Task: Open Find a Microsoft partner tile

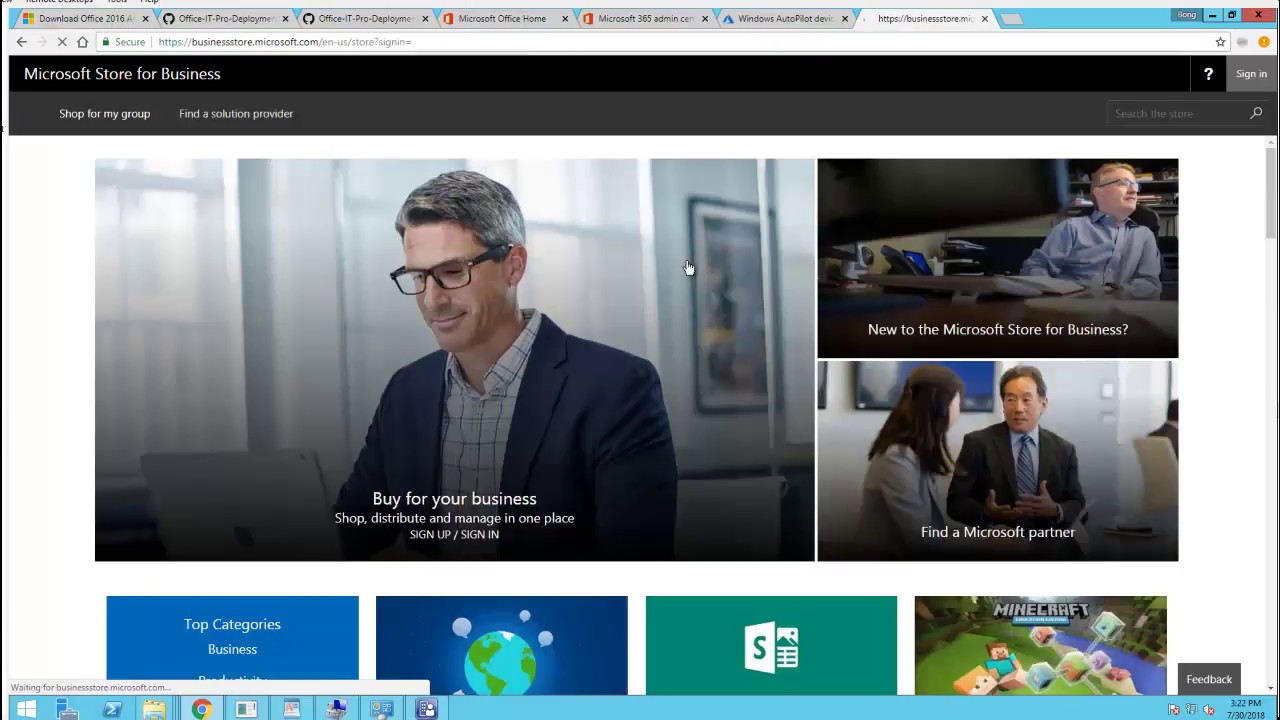Action: click(x=998, y=461)
